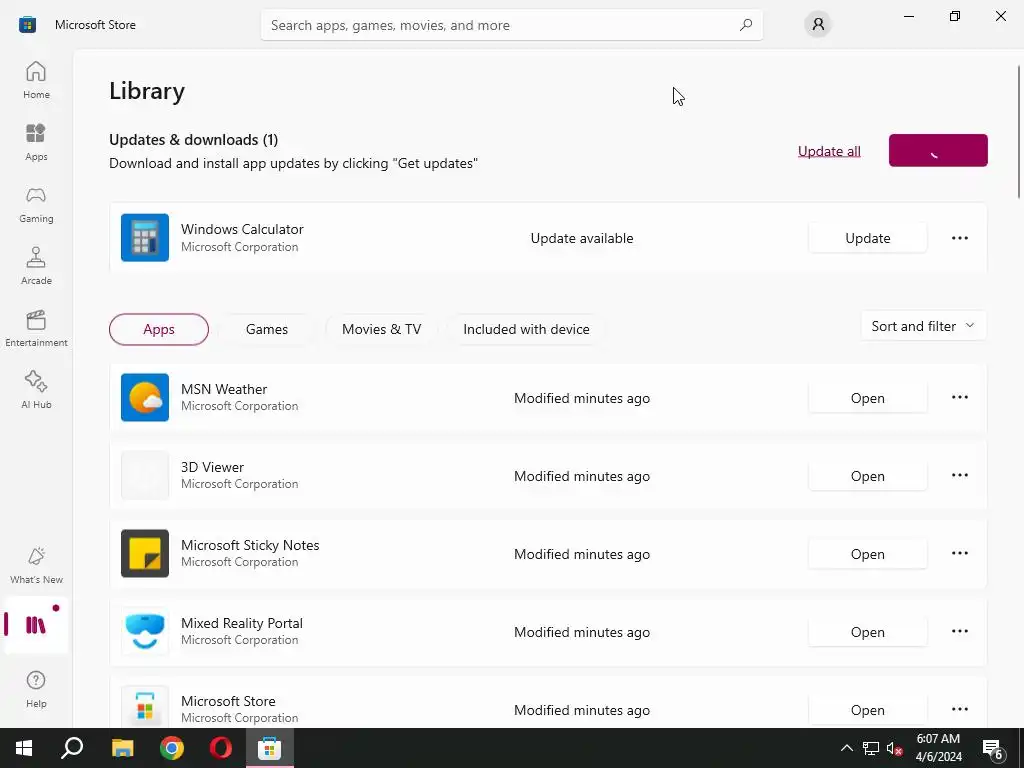Click the vertical scrollbar thumb

tap(1019, 131)
